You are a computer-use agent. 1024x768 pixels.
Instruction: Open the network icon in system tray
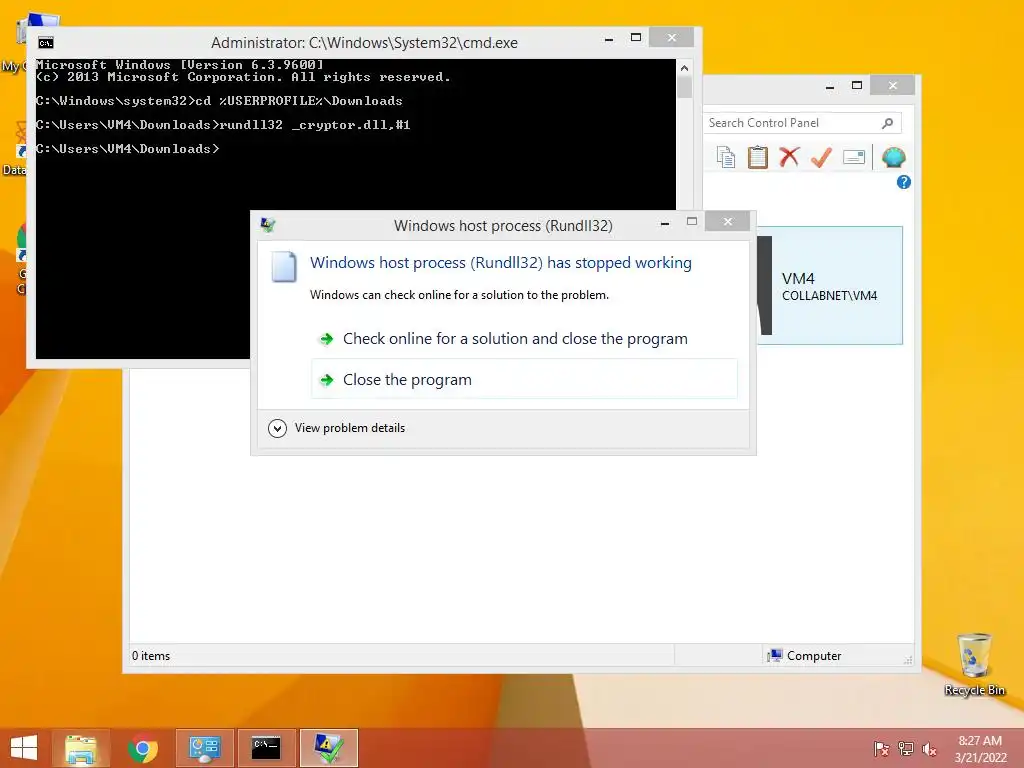(906, 748)
